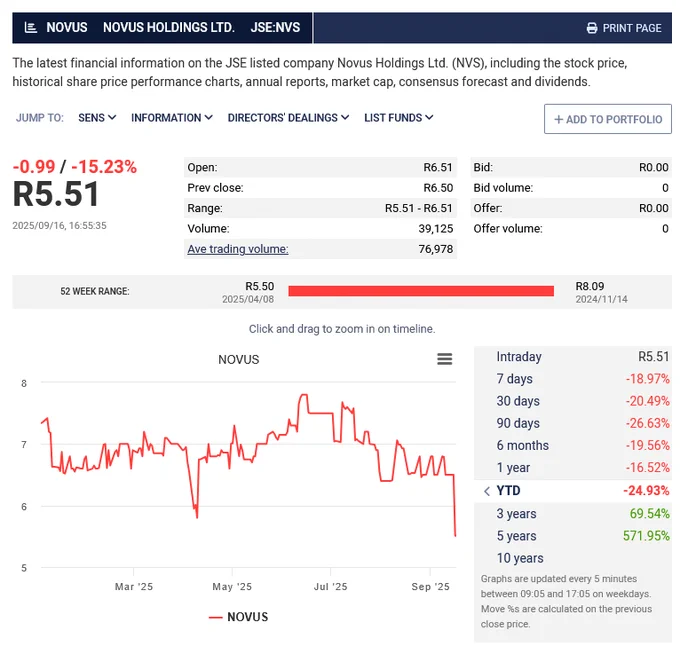Open the LIST FUNDS dropdown

[399, 118]
